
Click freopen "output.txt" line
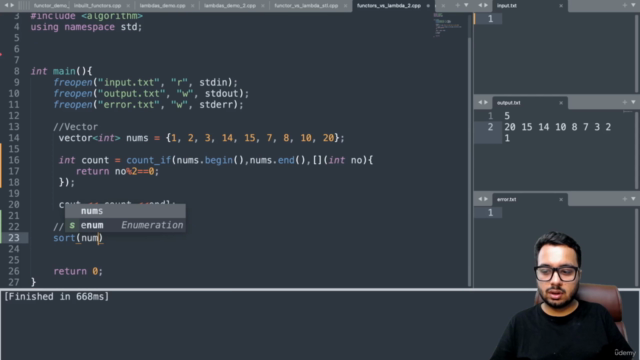(151, 93)
